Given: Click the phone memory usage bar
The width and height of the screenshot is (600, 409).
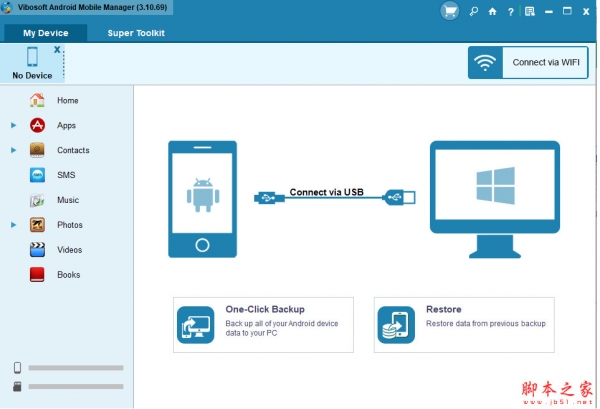Looking at the screenshot, I should click(x=76, y=368).
